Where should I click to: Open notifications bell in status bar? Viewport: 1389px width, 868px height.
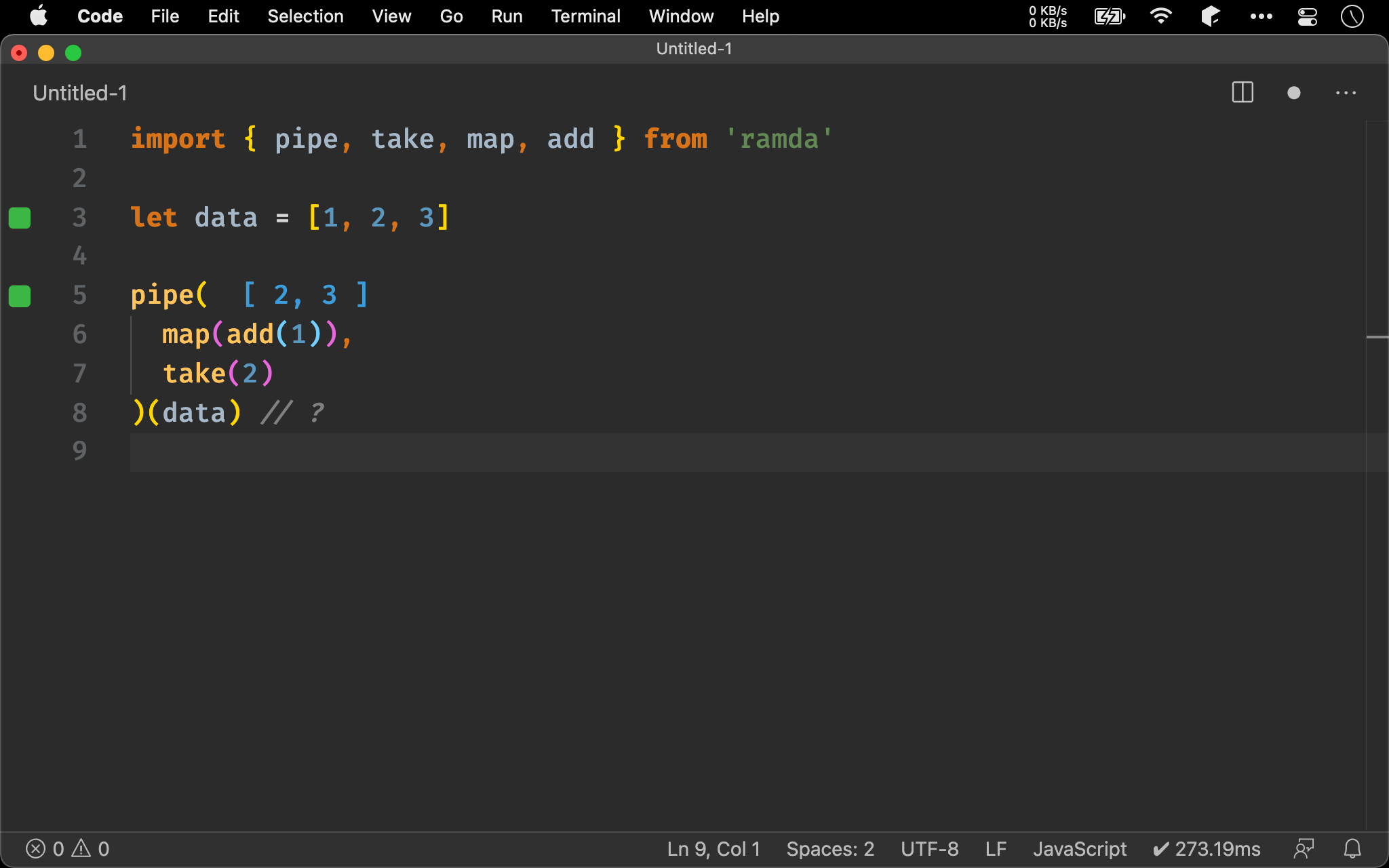(x=1352, y=849)
